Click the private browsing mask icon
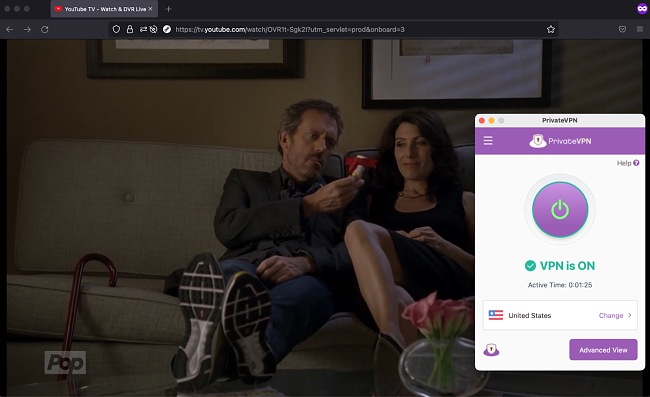The height and width of the screenshot is (397, 650). click(x=642, y=8)
